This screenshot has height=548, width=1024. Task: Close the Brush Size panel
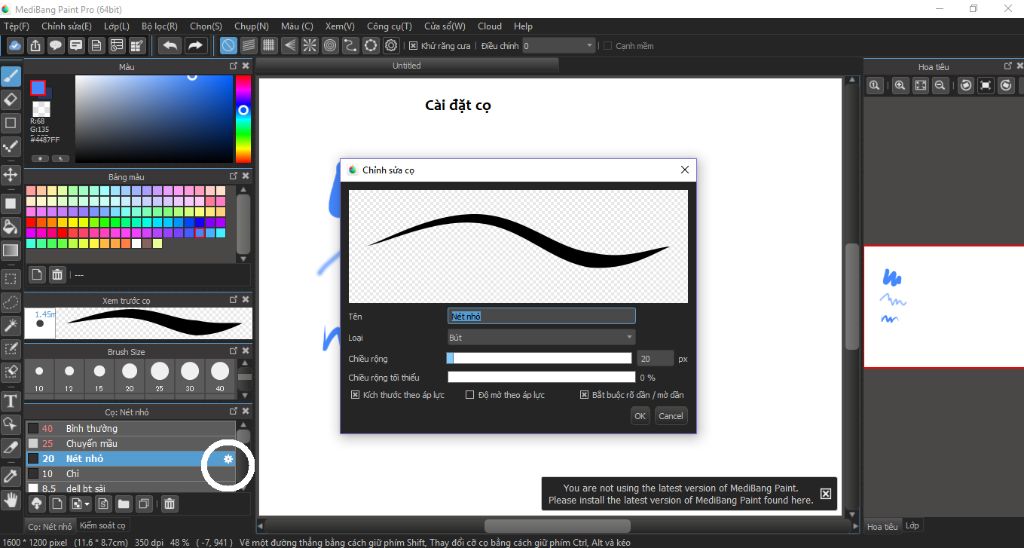pyautogui.click(x=246, y=351)
